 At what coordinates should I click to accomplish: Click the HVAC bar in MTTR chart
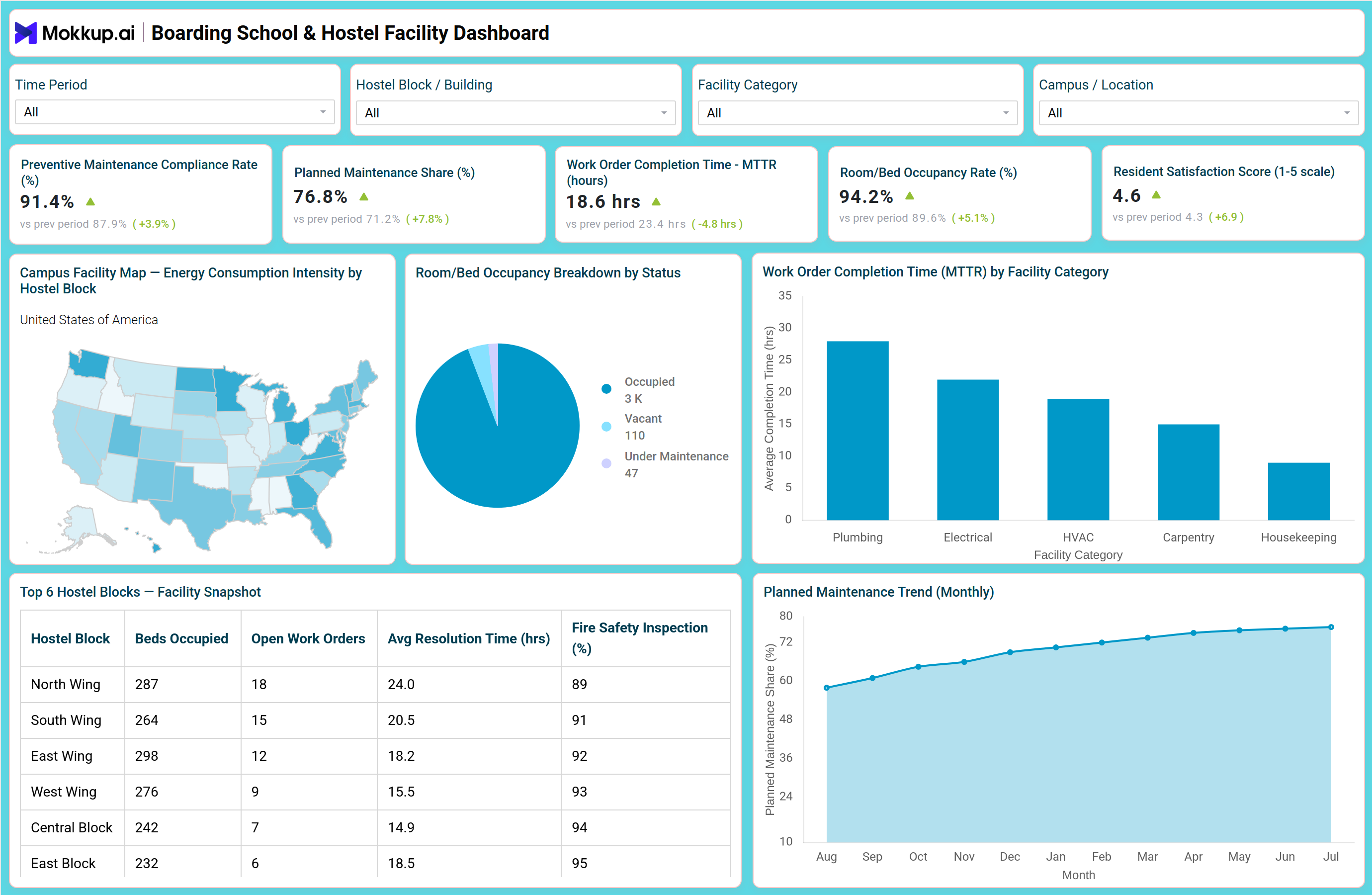(1078, 459)
